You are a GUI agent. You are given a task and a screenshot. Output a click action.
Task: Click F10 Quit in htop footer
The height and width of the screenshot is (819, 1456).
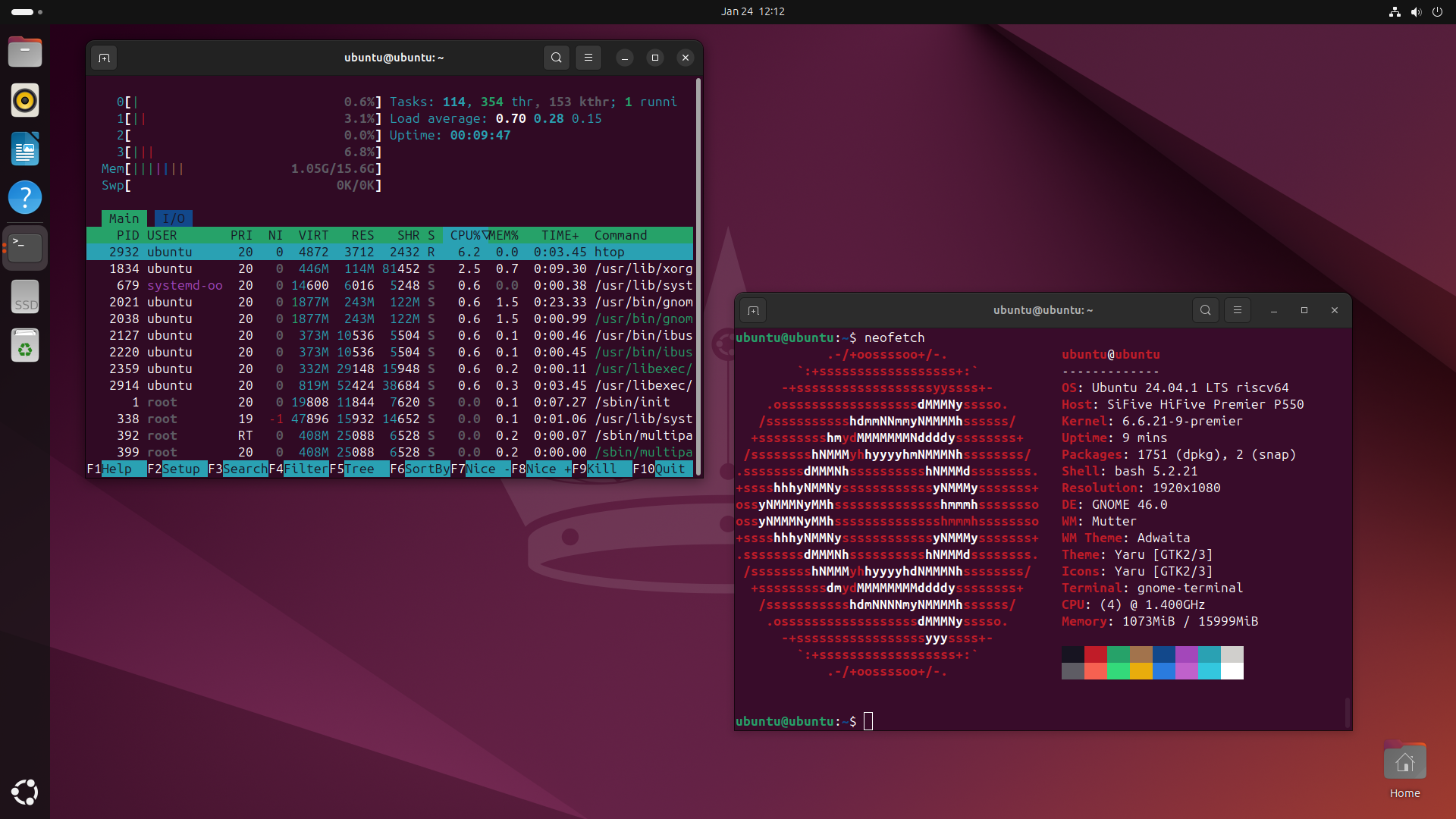663,469
